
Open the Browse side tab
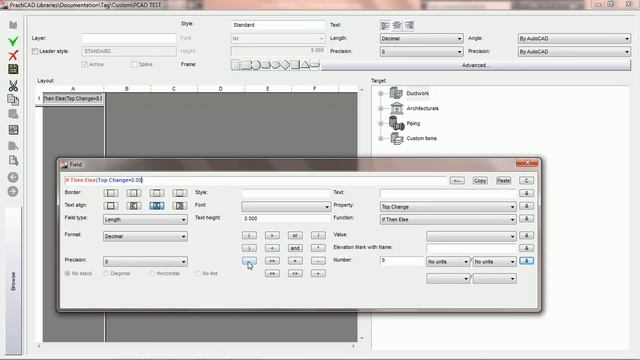[x=13, y=281]
